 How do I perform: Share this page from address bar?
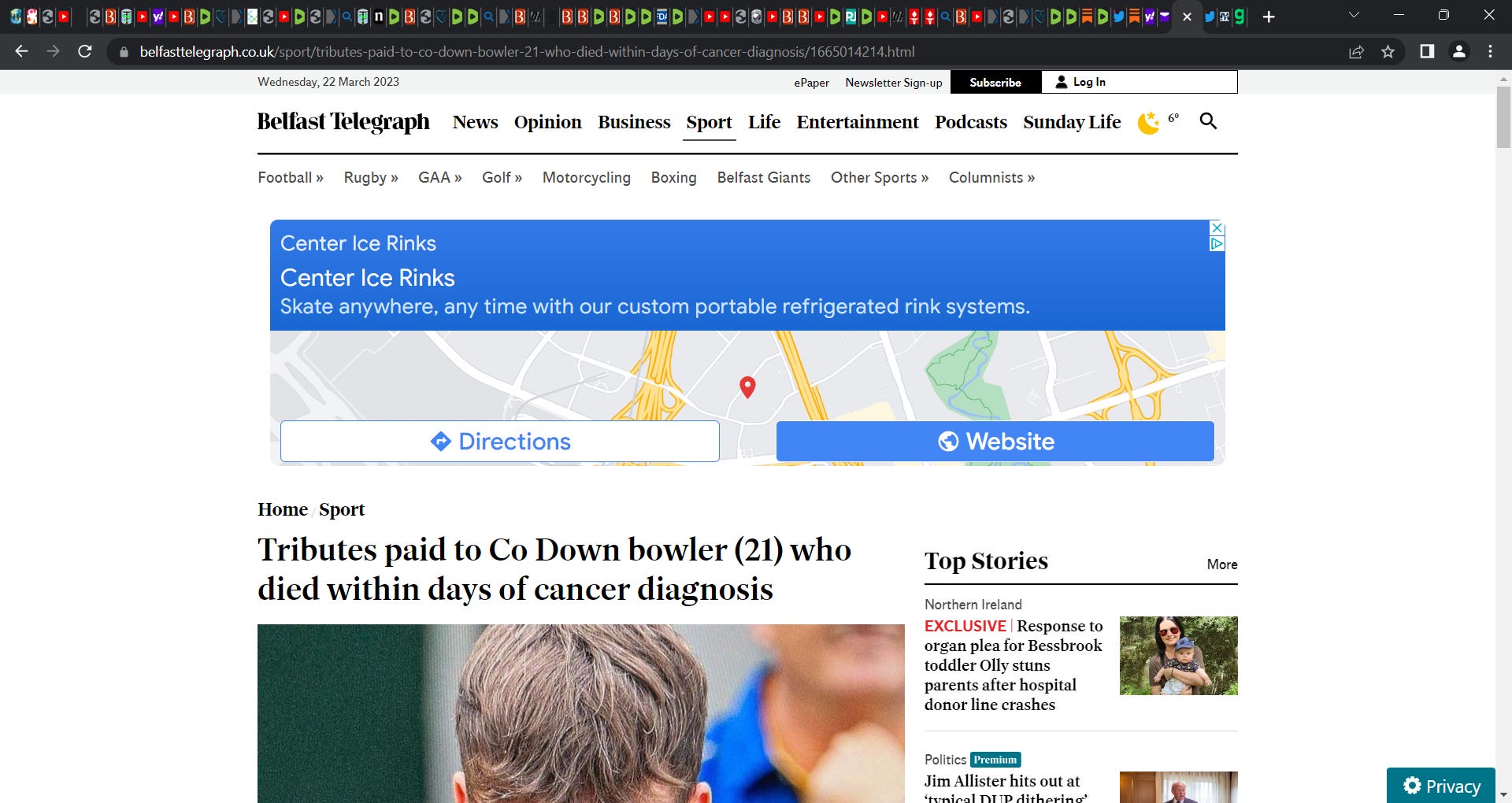click(1356, 52)
